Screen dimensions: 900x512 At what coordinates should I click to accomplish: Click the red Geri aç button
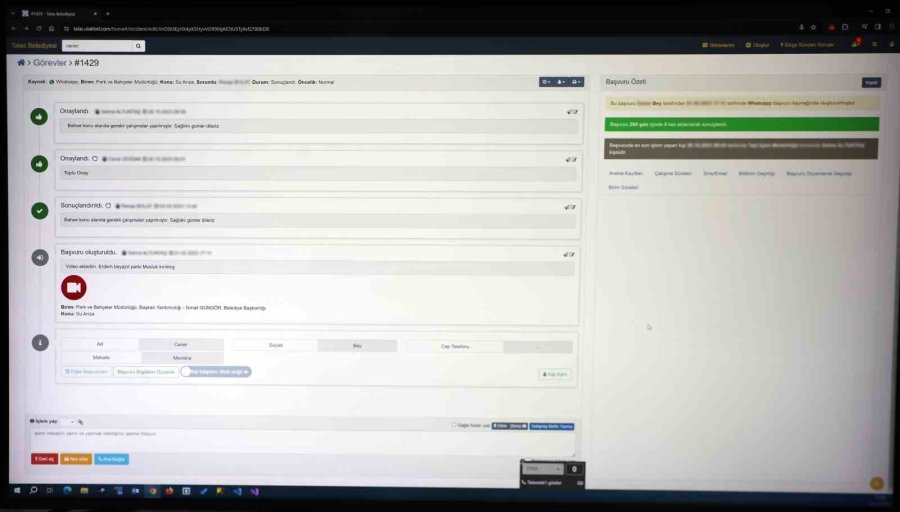44,459
